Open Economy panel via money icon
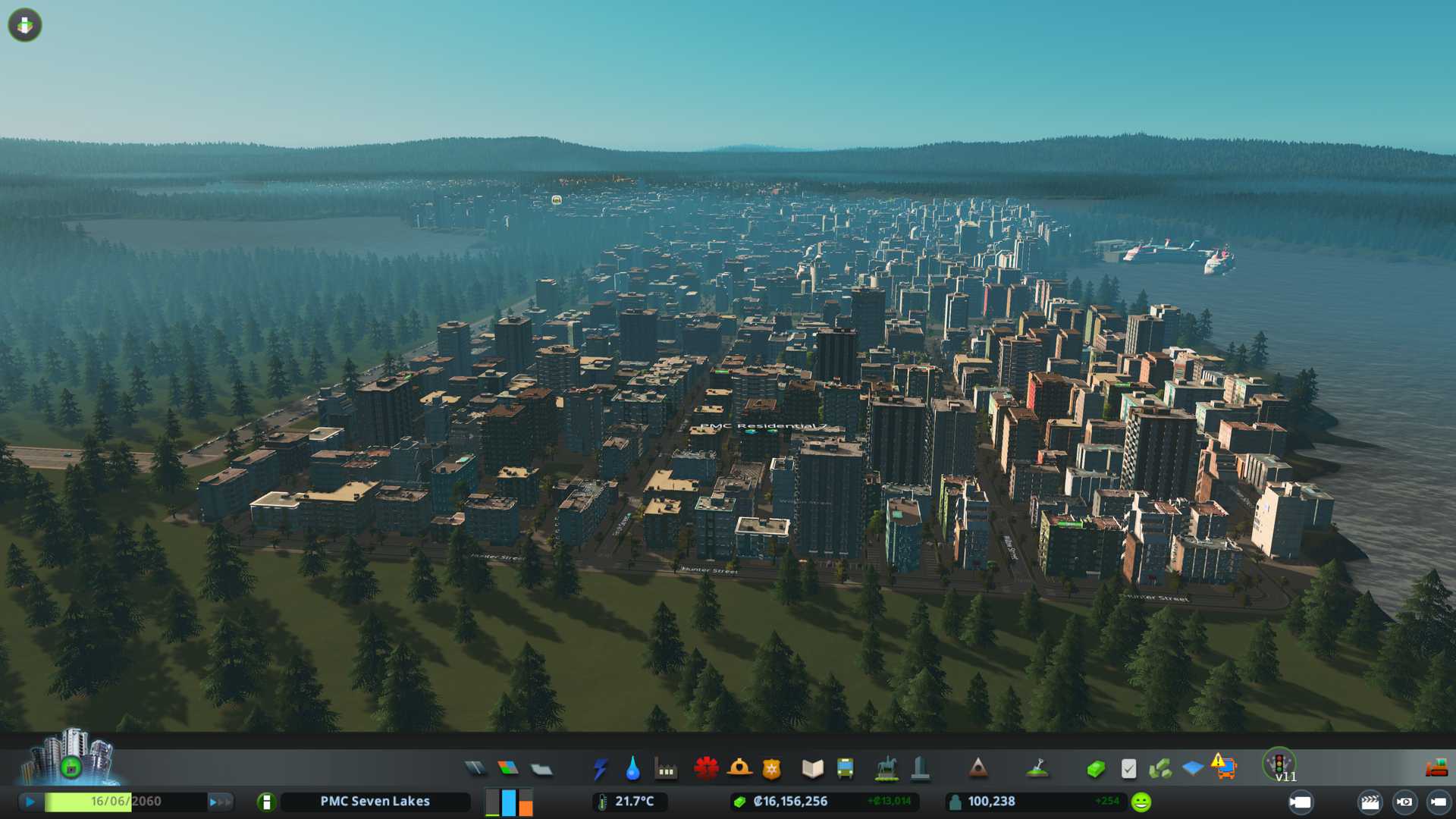The width and height of the screenshot is (1456, 819). pos(1095,769)
